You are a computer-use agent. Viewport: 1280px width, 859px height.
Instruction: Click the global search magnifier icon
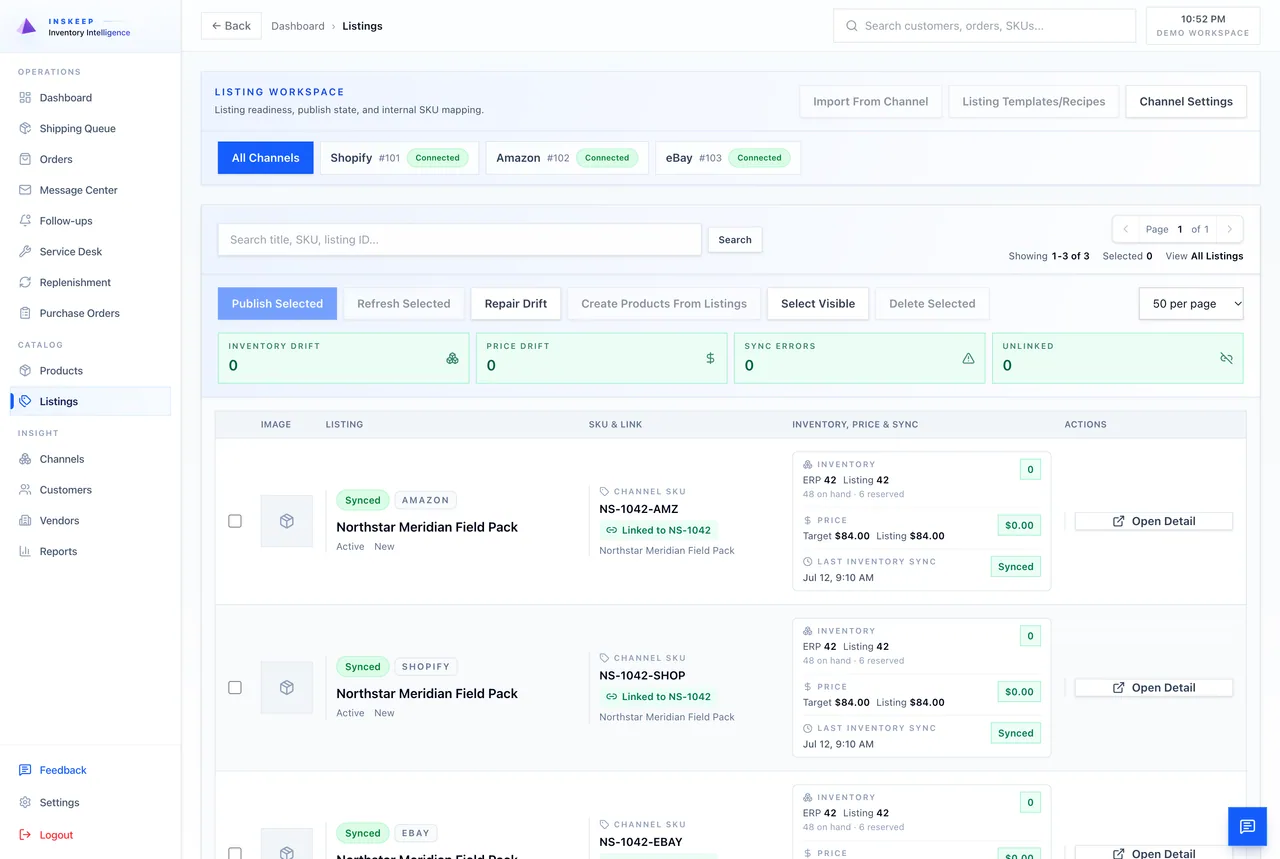point(852,26)
